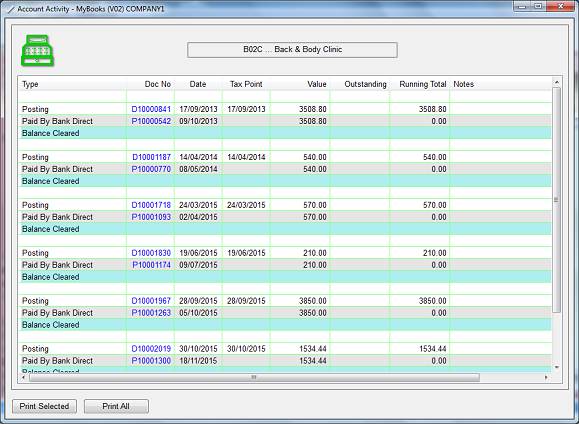Select Balance Cleared row below P10000770
579x424 pixels.
(285, 181)
